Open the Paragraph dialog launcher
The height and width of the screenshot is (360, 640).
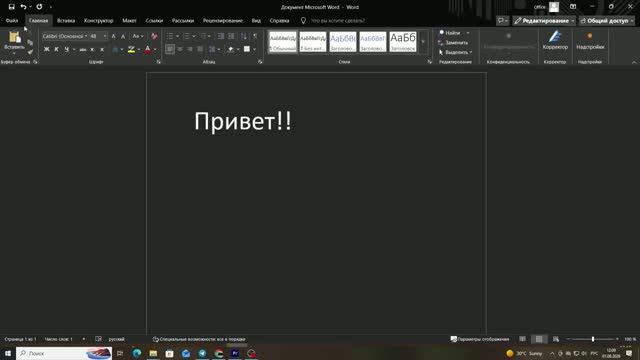tap(260, 62)
